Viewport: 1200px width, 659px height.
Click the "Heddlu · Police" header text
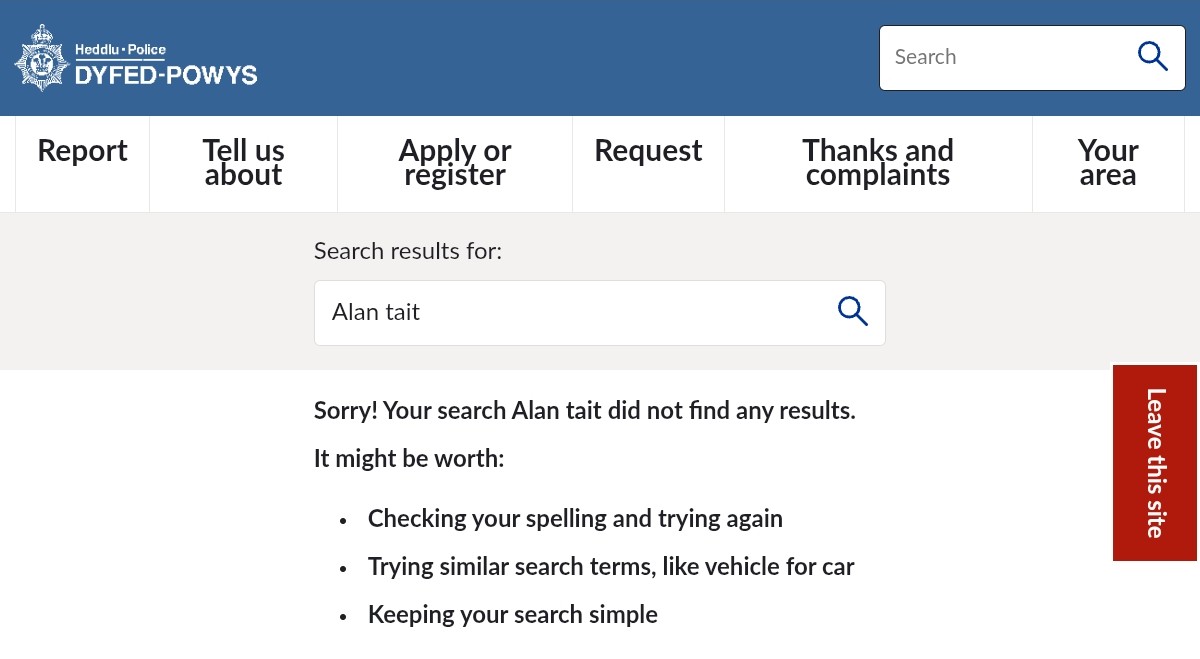tap(120, 49)
